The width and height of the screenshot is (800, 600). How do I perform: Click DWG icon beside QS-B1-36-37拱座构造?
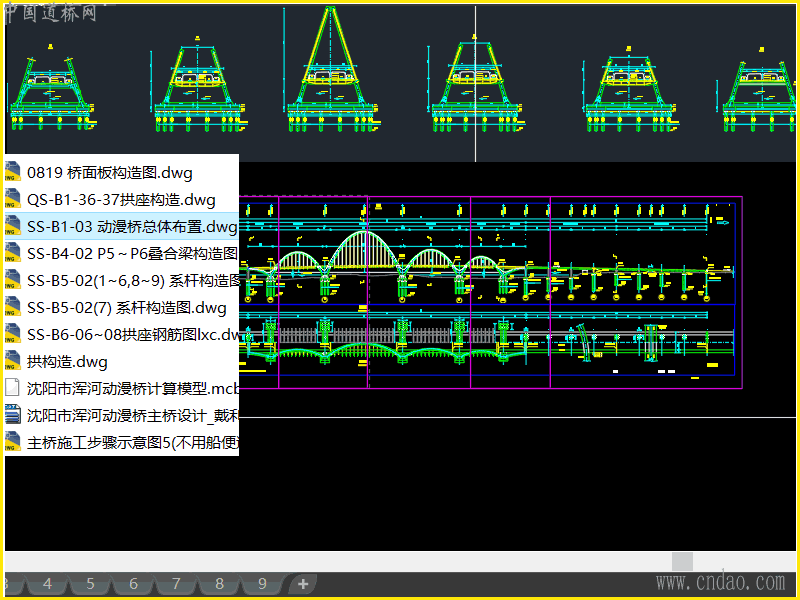pos(13,198)
